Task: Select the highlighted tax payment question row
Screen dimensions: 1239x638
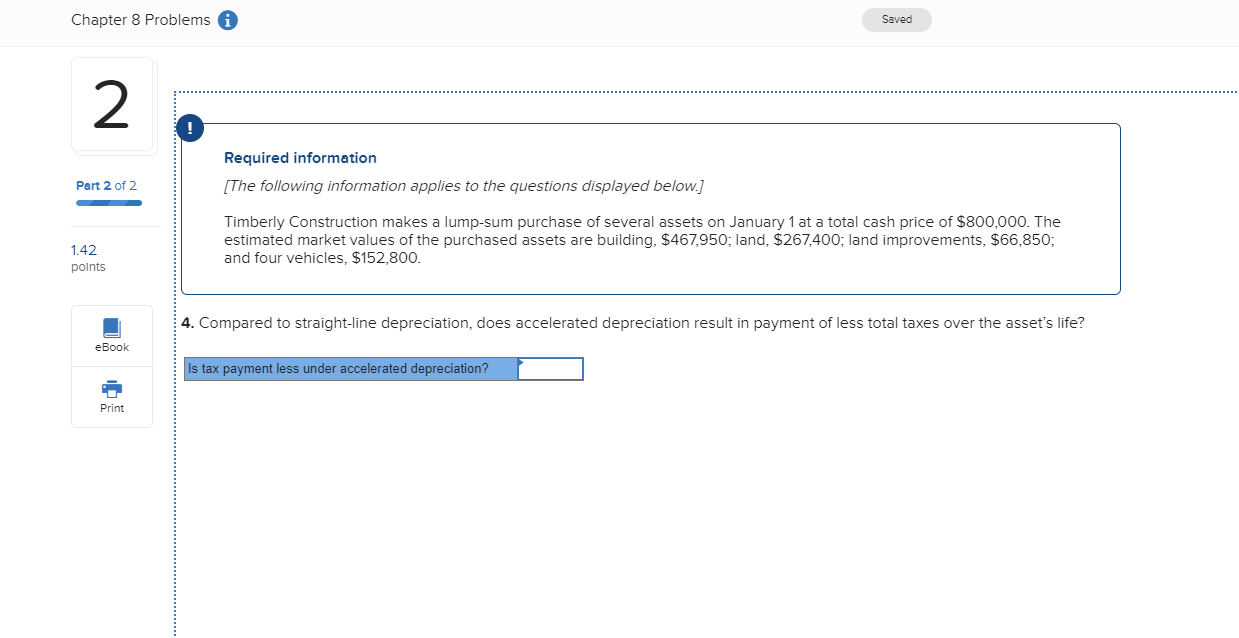Action: coord(350,368)
